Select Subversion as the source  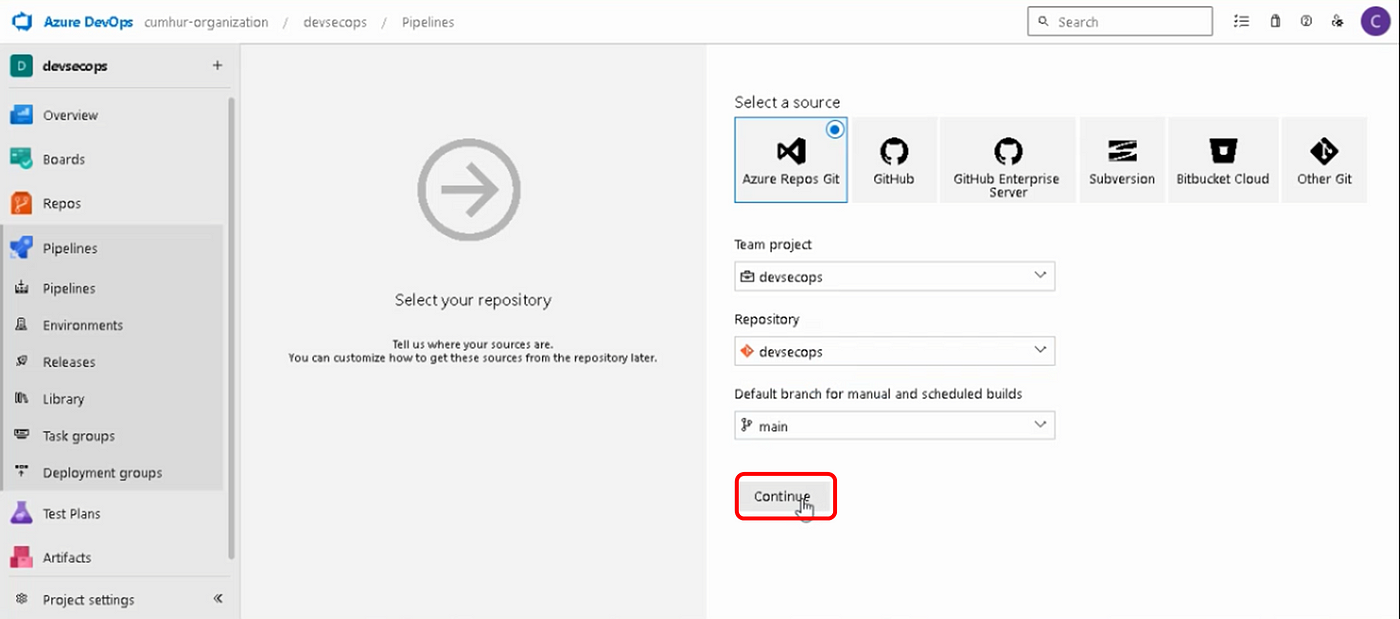pos(1122,160)
